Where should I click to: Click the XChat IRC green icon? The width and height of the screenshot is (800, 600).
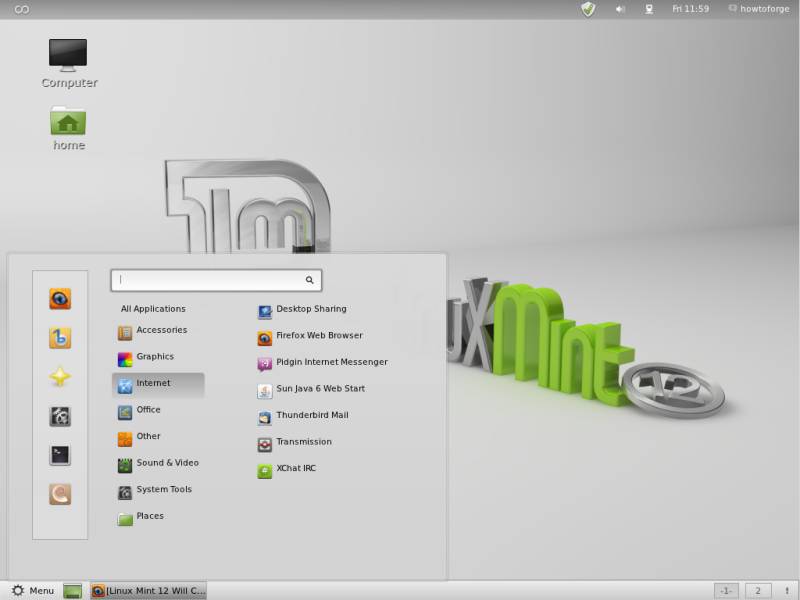coord(265,471)
